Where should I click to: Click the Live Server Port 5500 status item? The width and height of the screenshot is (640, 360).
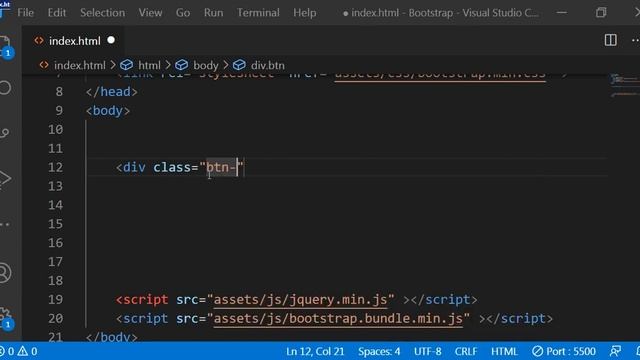click(x=564, y=351)
